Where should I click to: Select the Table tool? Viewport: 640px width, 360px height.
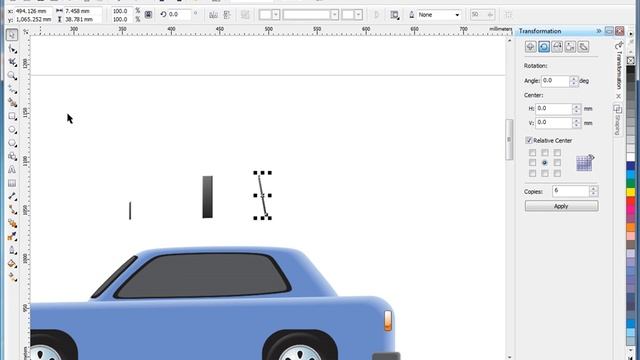12,183
